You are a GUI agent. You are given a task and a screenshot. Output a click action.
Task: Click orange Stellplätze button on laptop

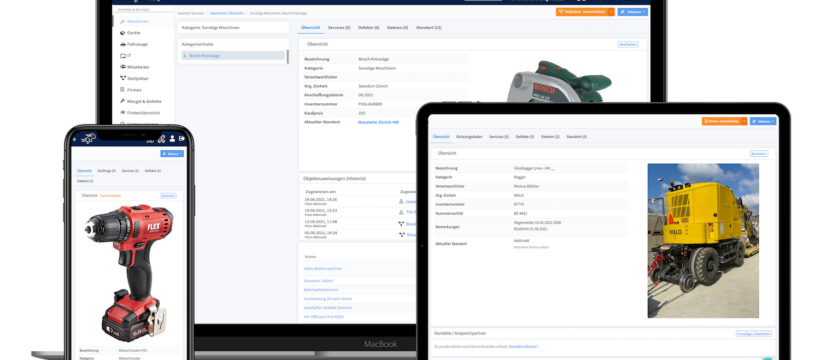pyautogui.click(x=582, y=12)
